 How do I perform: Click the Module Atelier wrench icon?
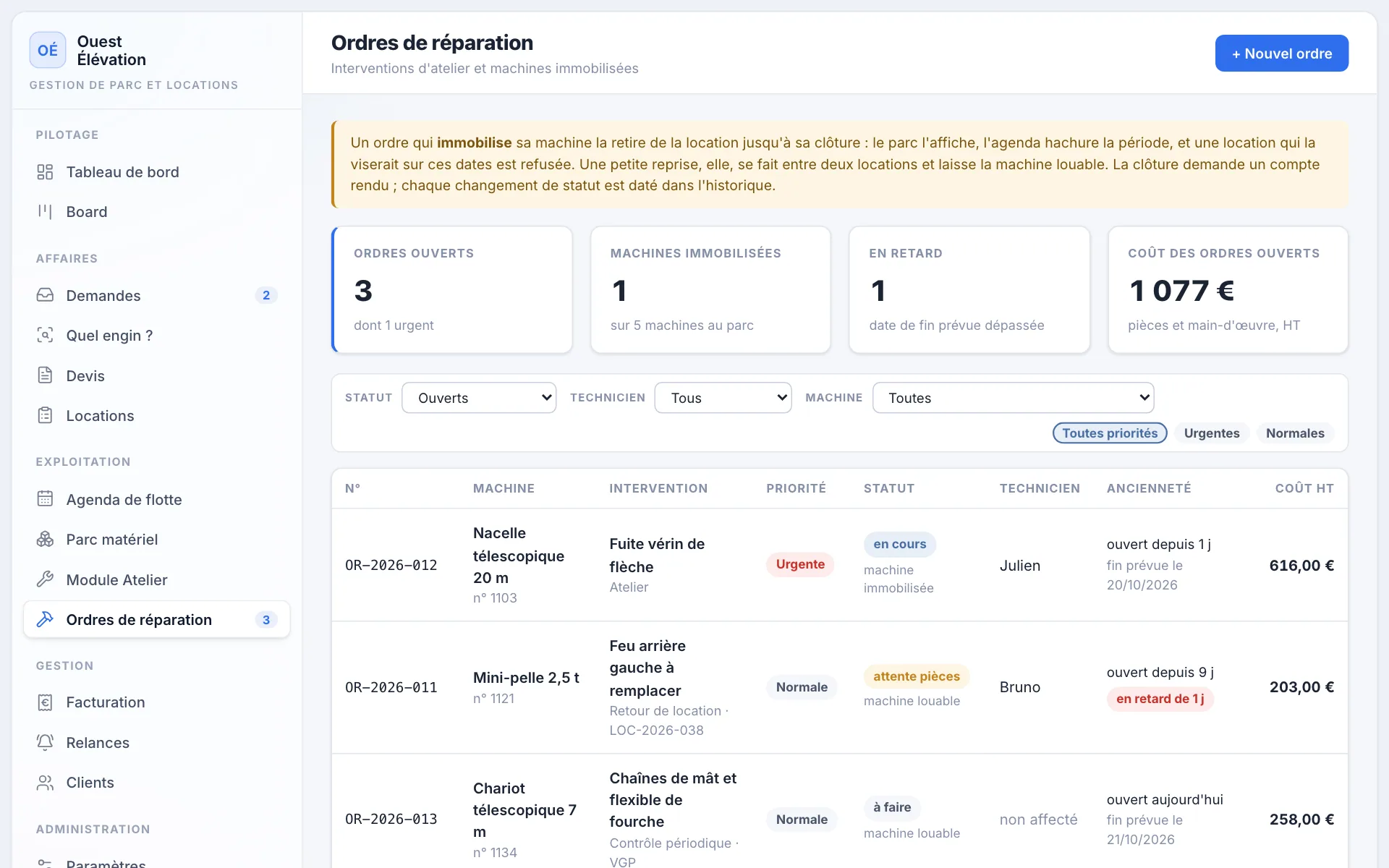pos(45,579)
